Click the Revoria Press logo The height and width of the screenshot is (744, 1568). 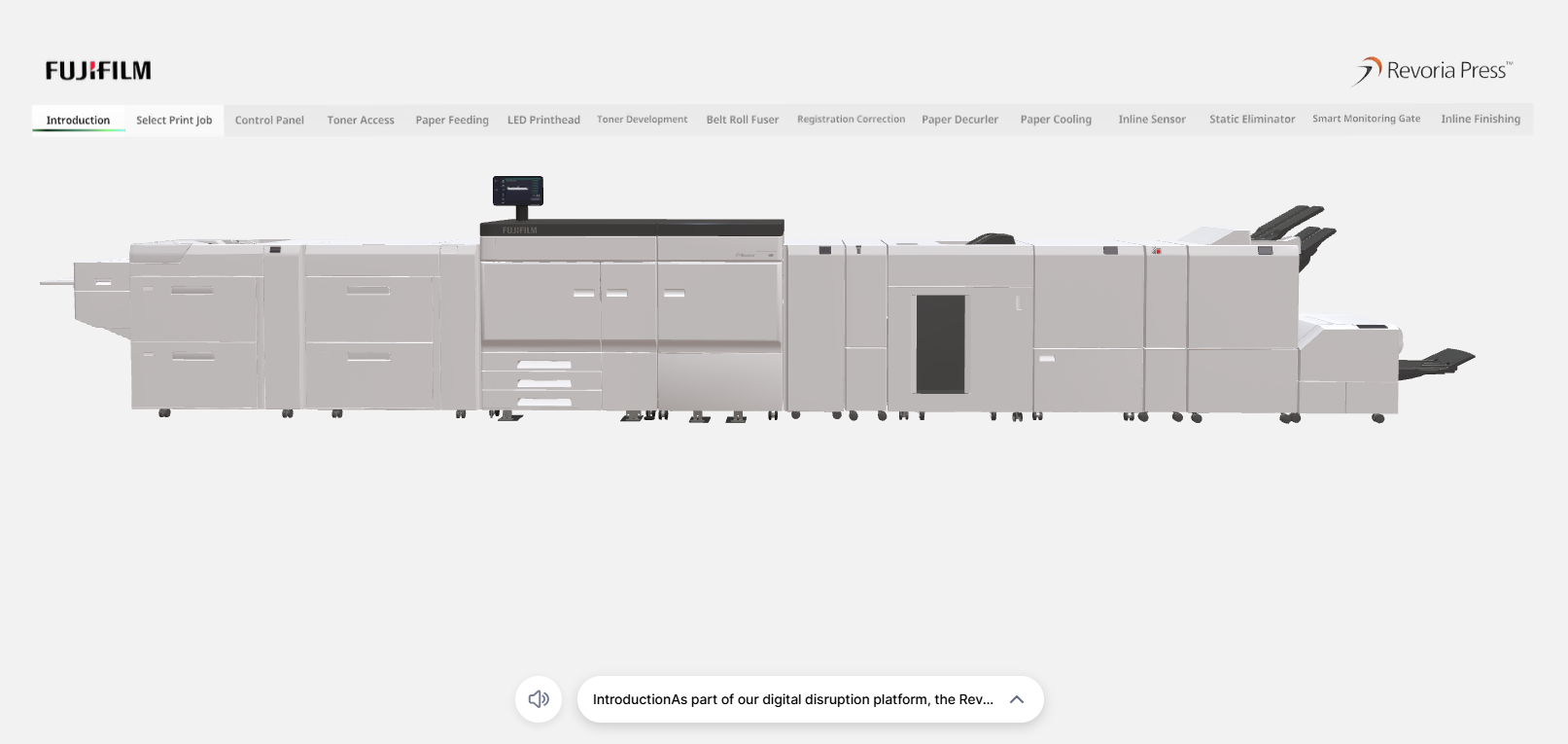[1433, 71]
